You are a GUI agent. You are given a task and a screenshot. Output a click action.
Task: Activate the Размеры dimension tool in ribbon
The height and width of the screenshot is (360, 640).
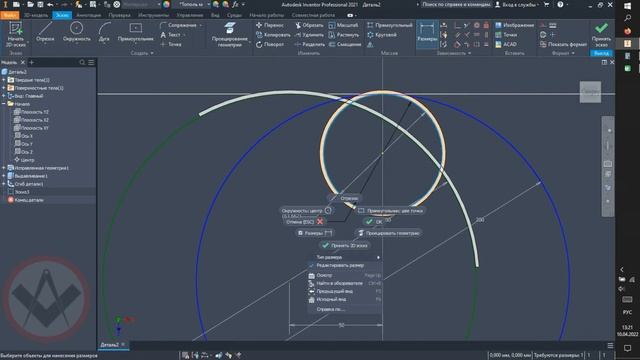(x=427, y=33)
